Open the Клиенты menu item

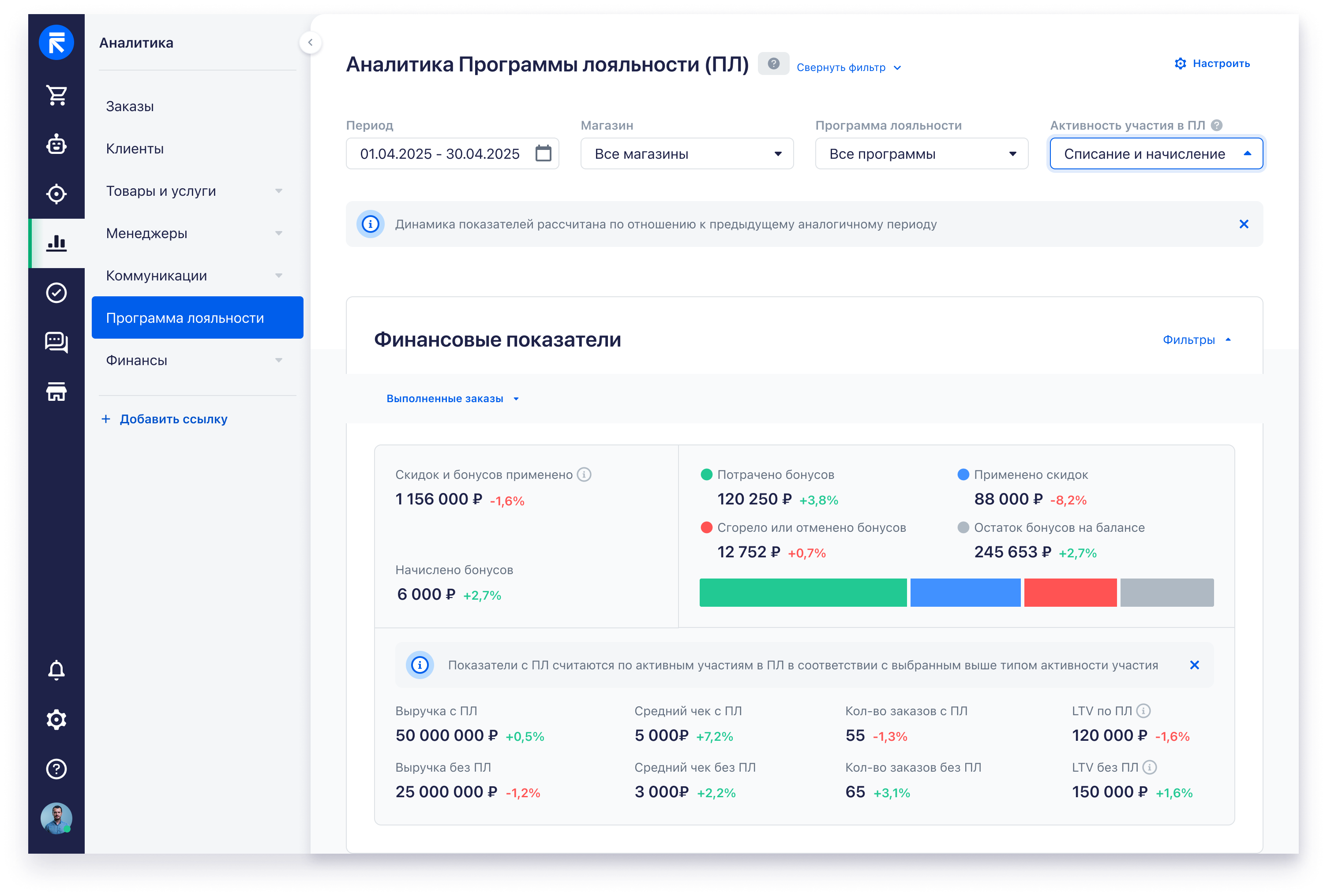pyautogui.click(x=197, y=149)
